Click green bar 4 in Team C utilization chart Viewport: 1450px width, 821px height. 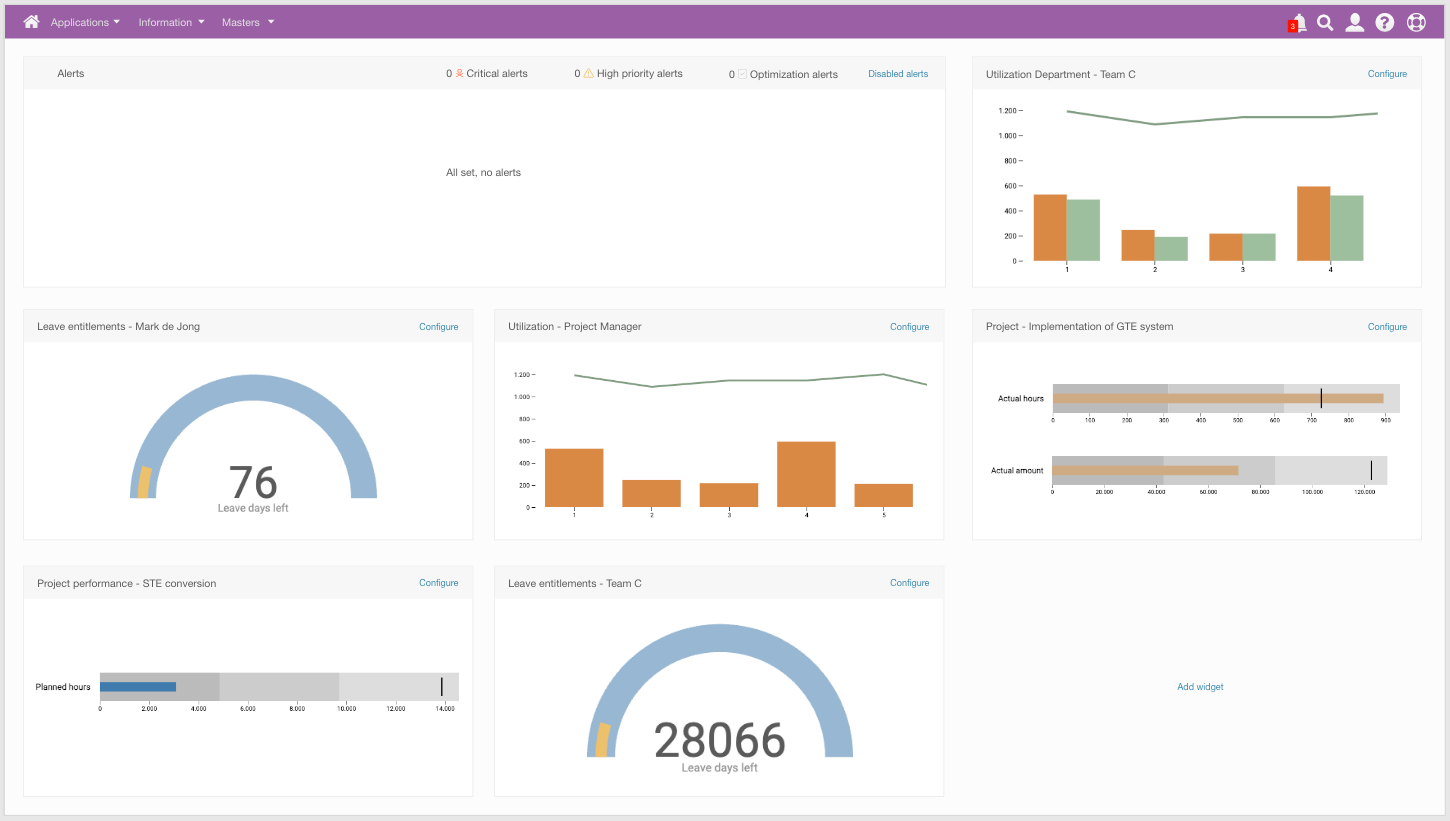1347,228
